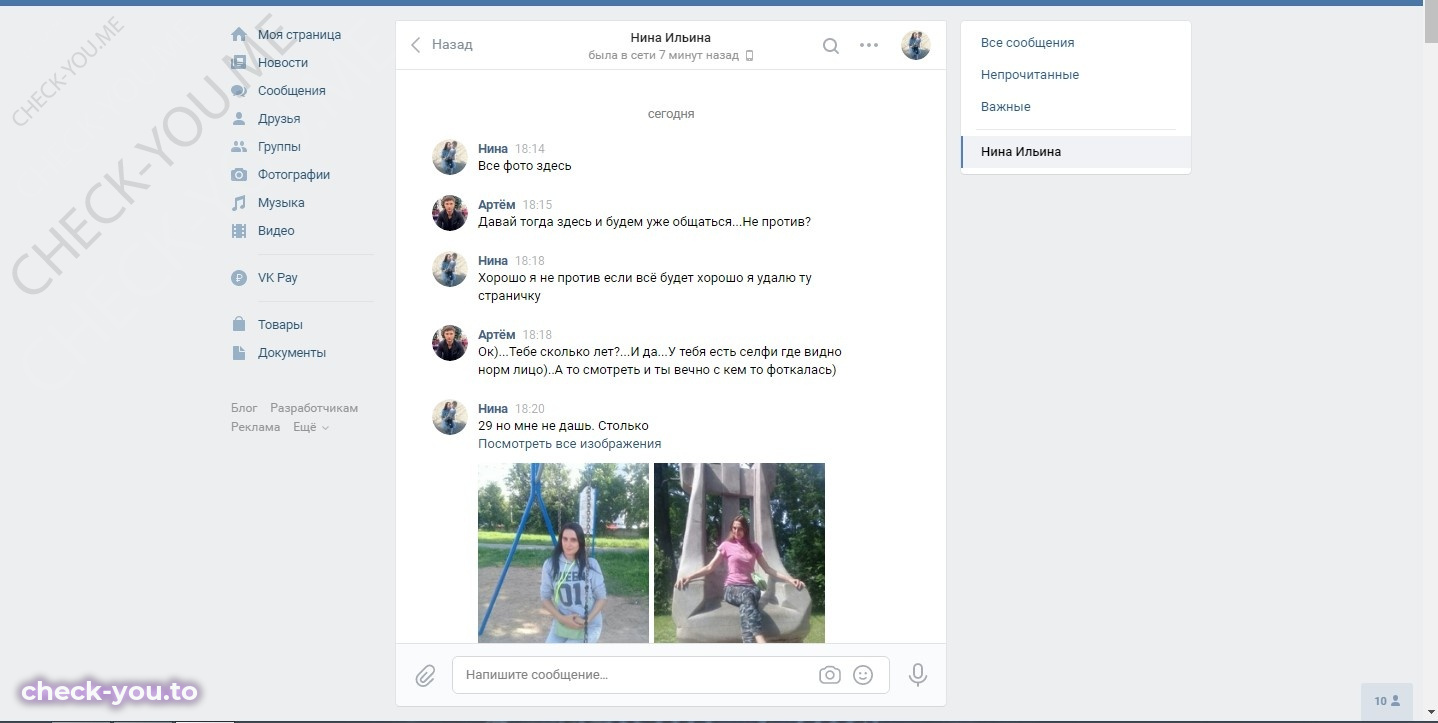
Task: Click the Сообщения speech bubble icon
Action: (239, 91)
